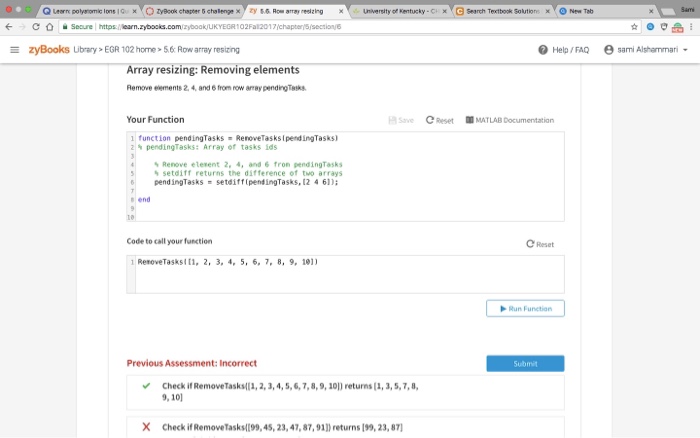The image size is (700, 438).
Task: Click the address bar URL field
Action: pos(348,27)
